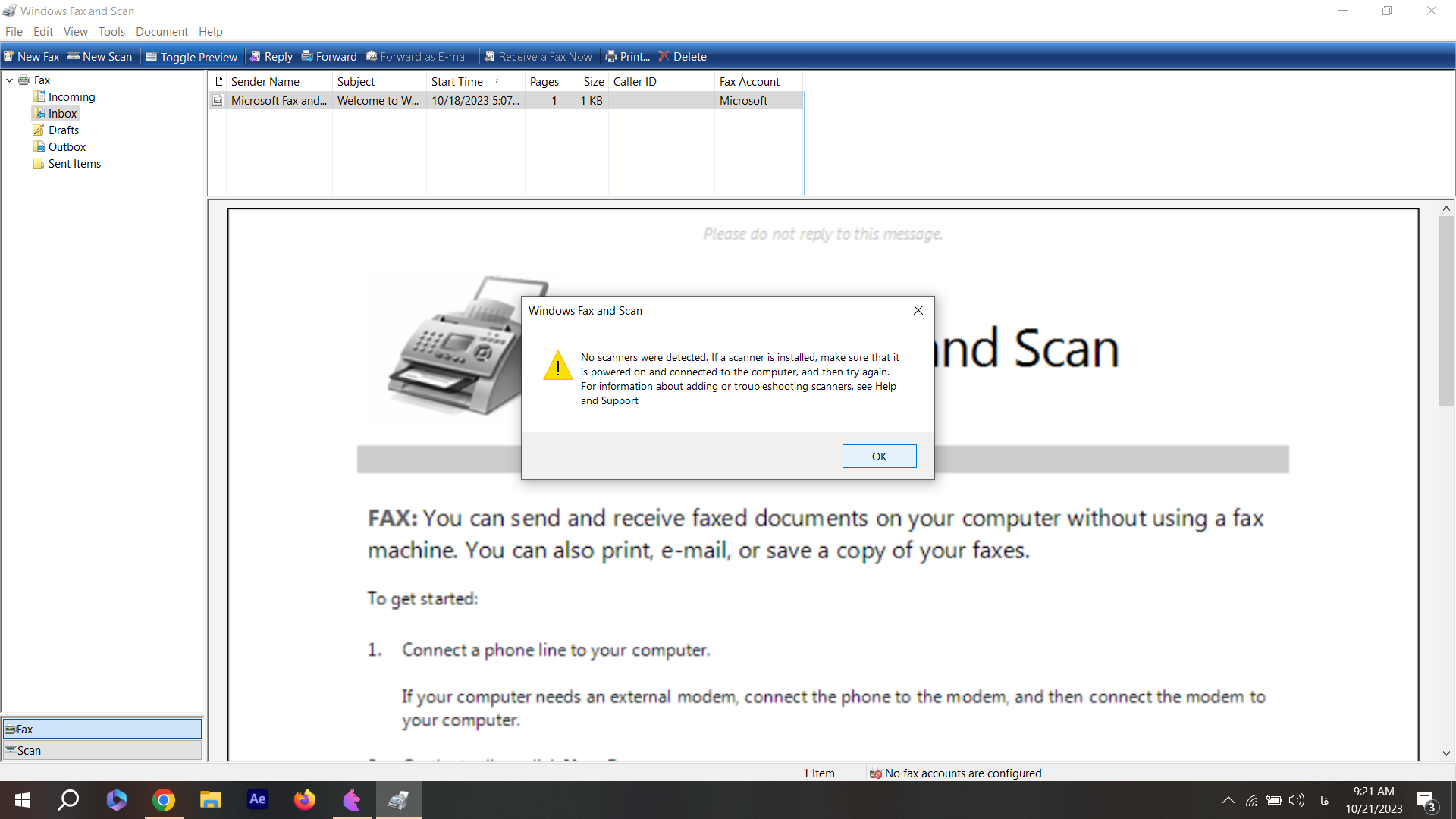Click the taskbar clock and date

pos(1374,800)
